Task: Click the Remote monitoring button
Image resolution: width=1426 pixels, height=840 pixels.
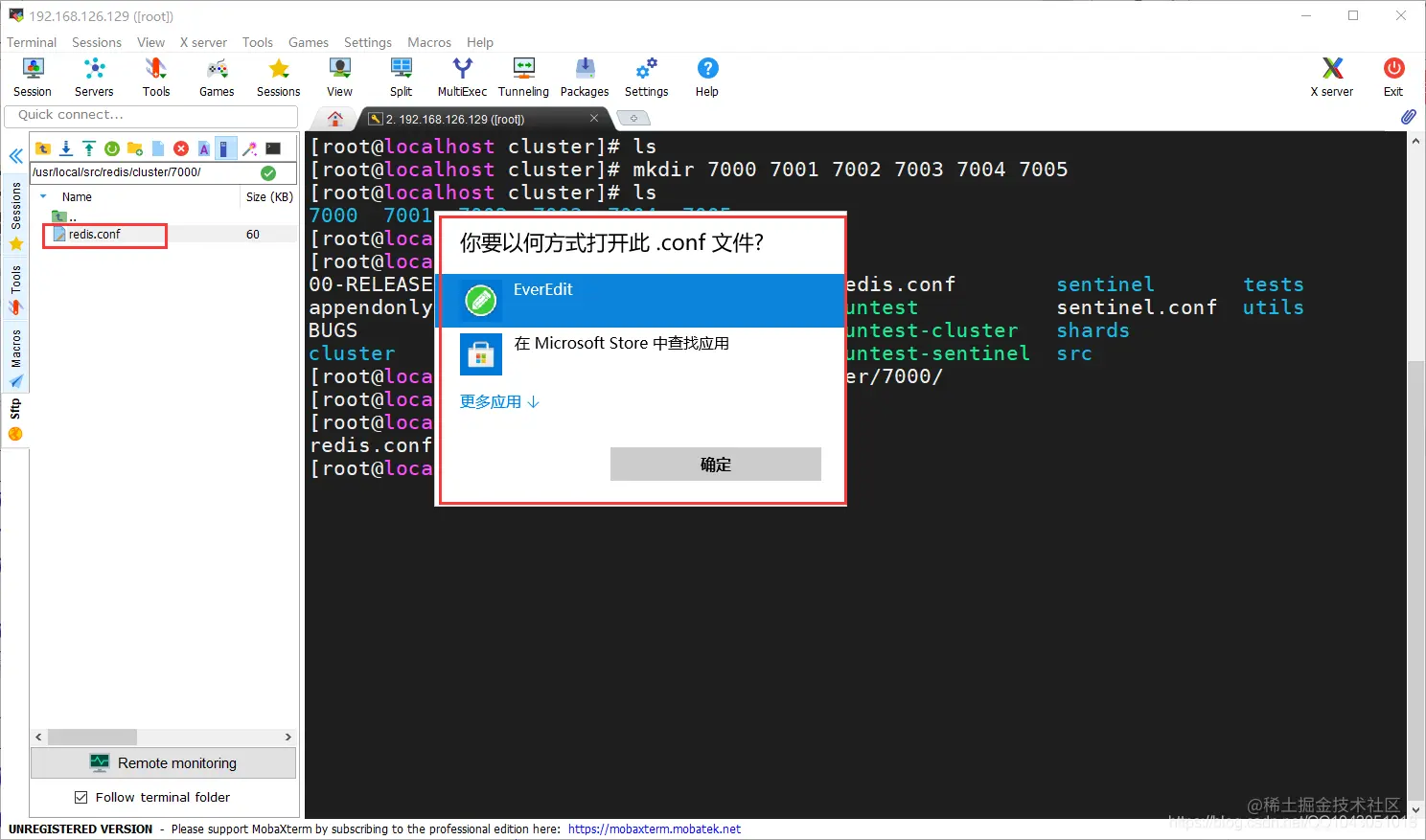Action: (x=163, y=763)
